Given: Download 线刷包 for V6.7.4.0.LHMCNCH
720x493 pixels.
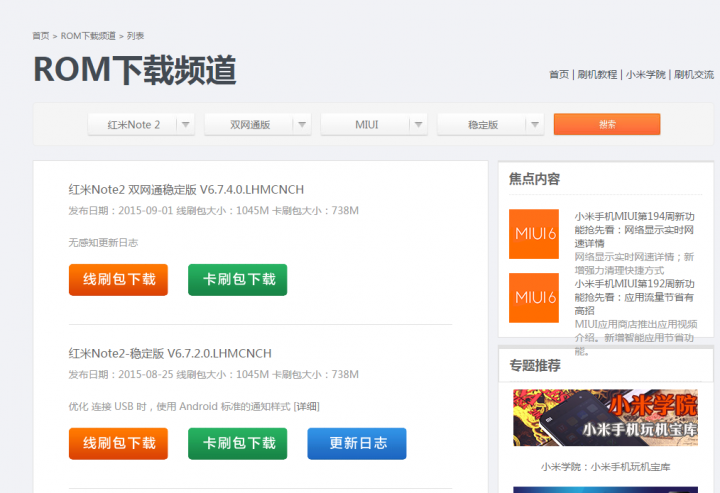Looking at the screenshot, I should 118,280.
